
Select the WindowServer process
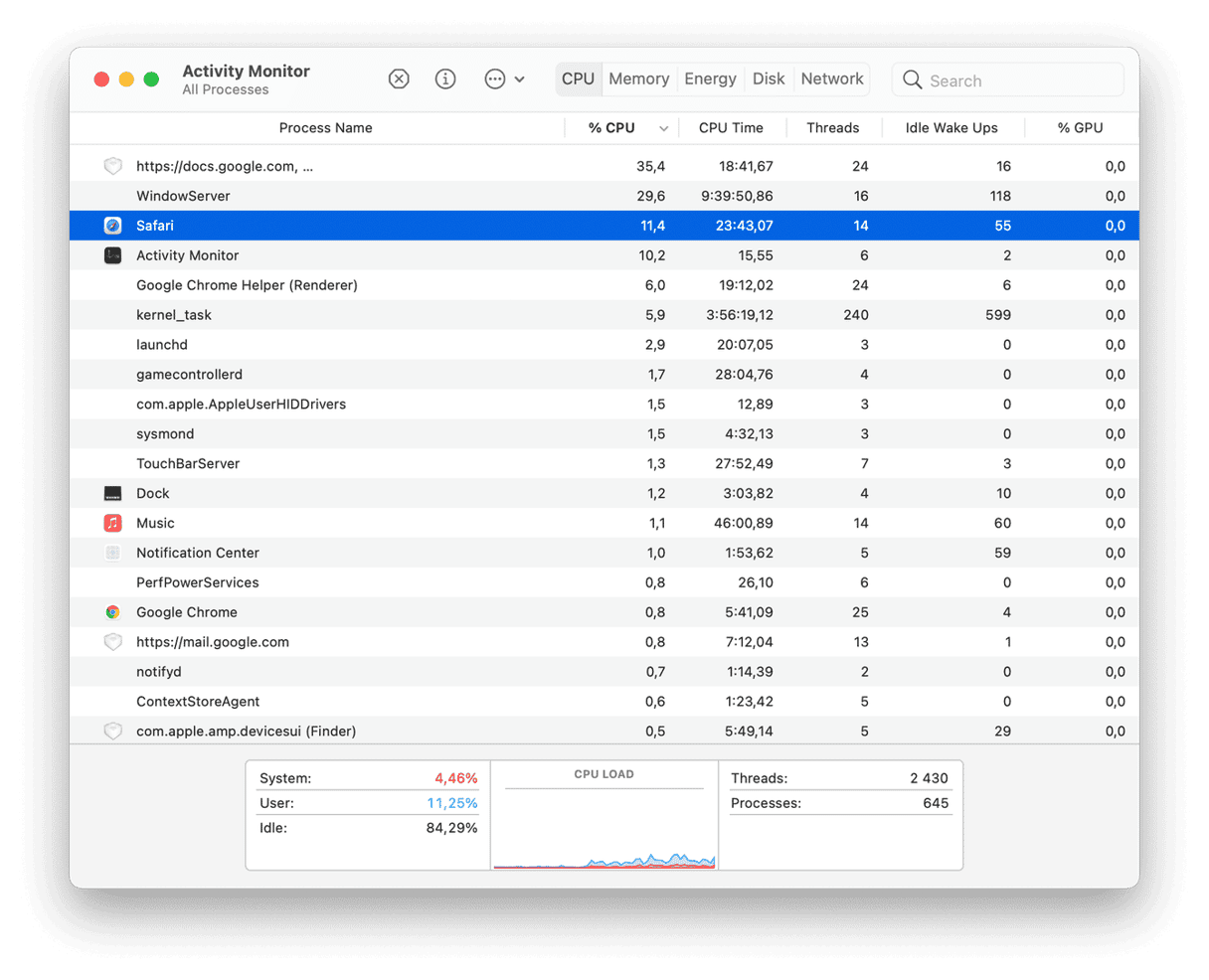click(398, 196)
